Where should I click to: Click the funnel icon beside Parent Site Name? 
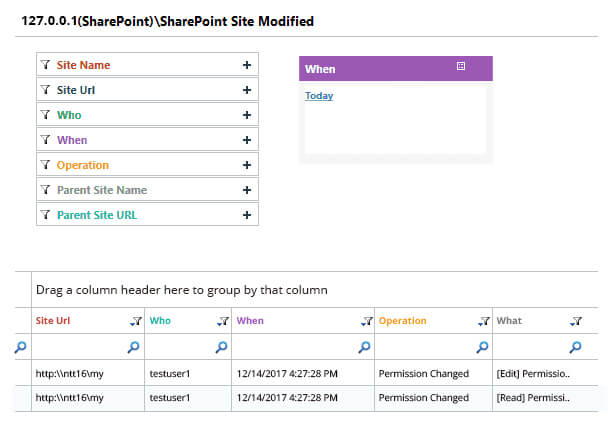pyautogui.click(x=45, y=190)
